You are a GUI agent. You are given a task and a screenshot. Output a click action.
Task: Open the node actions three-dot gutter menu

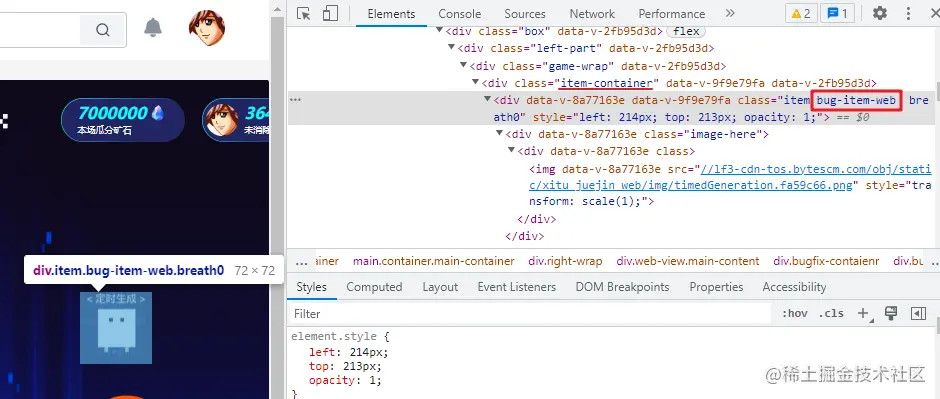[x=296, y=100]
